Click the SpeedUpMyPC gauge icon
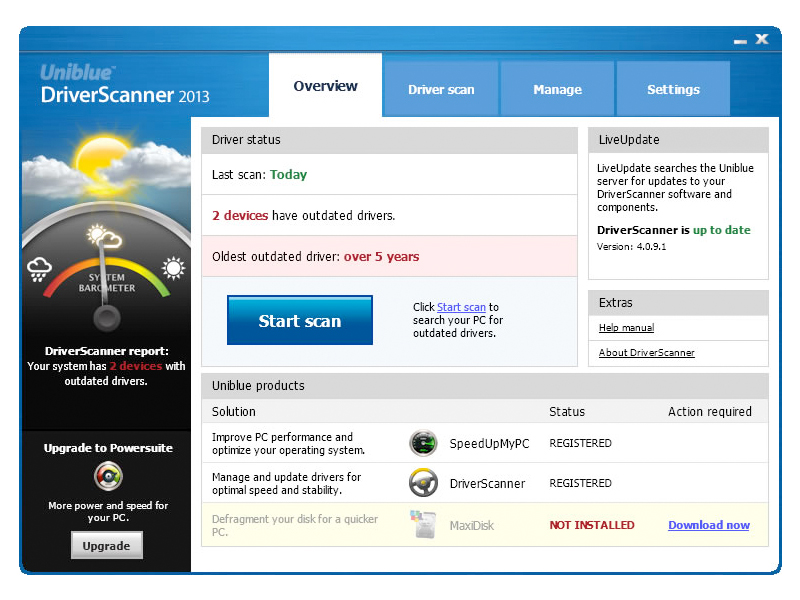The width and height of the screenshot is (800, 600). 423,443
